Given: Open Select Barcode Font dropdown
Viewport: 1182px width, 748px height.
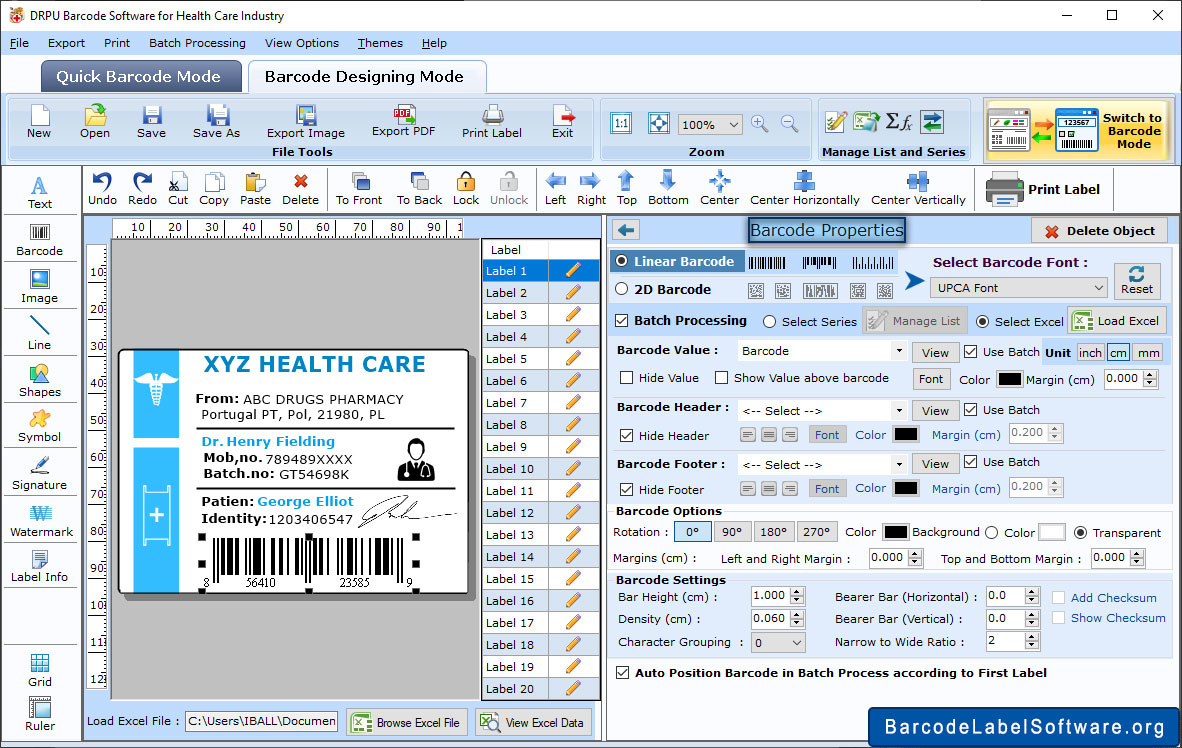Looking at the screenshot, I should 1019,288.
